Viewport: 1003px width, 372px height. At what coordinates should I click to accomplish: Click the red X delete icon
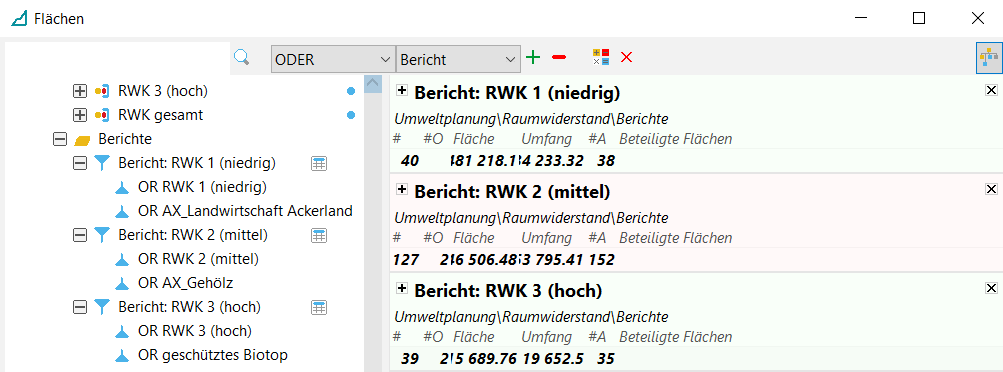[x=626, y=58]
